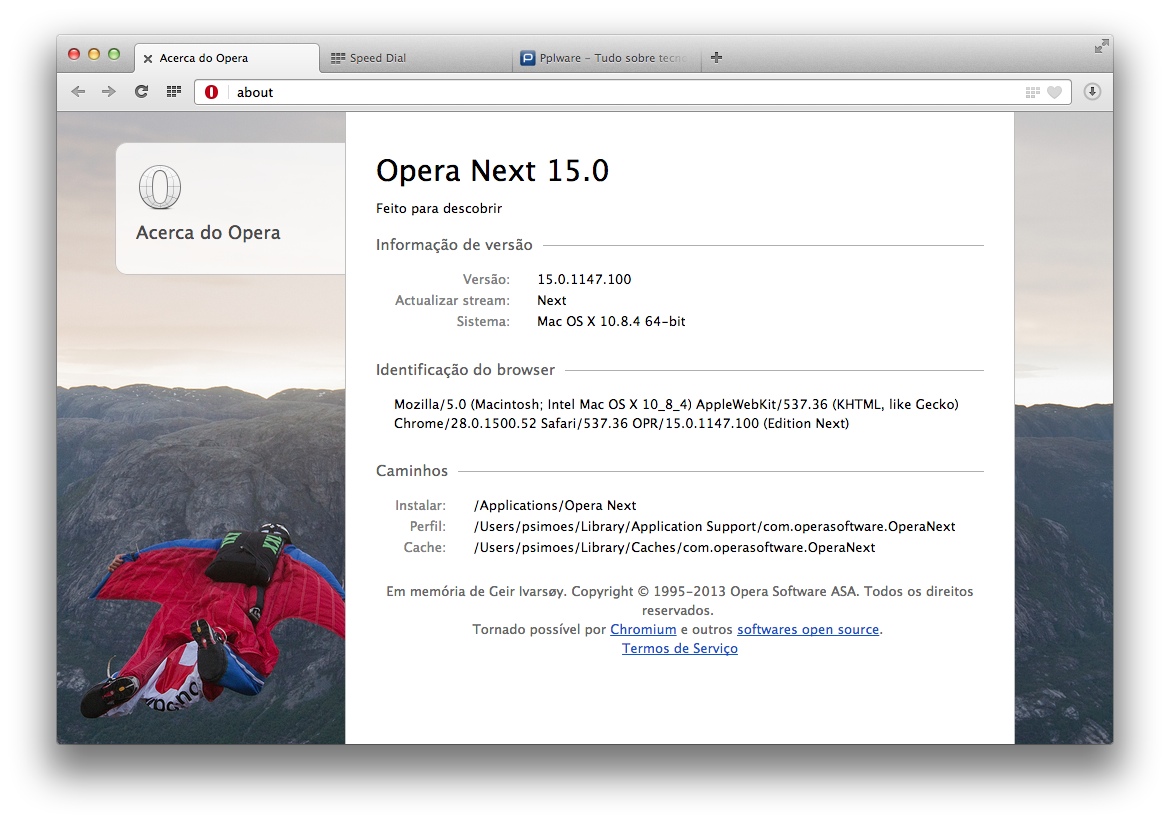This screenshot has height=823, width=1170.
Task: Minimize the window with the yellow button
Action: coord(94,54)
